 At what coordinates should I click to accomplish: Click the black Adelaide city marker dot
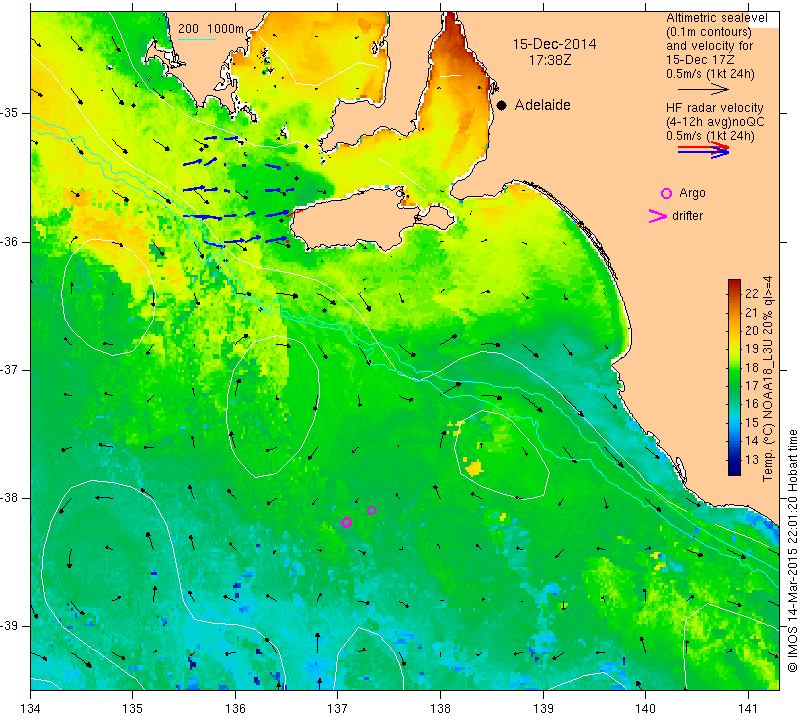point(502,105)
